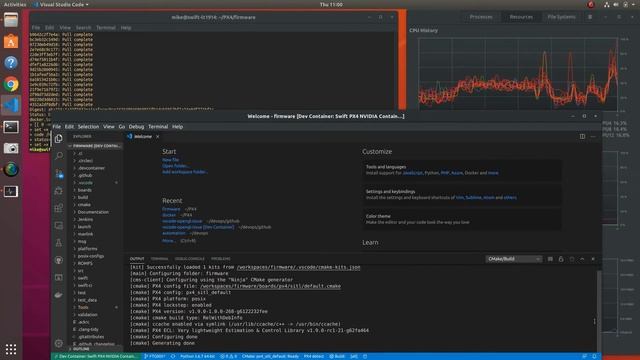Click the Python interpreter status bar entry
This screenshot has height=360, width=640.
[x=197, y=356]
